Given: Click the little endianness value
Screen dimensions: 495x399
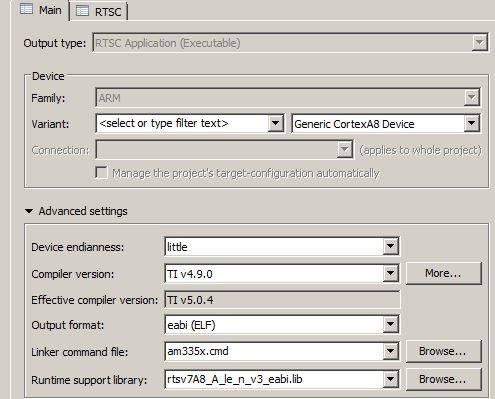Looking at the screenshot, I should 177,247.
